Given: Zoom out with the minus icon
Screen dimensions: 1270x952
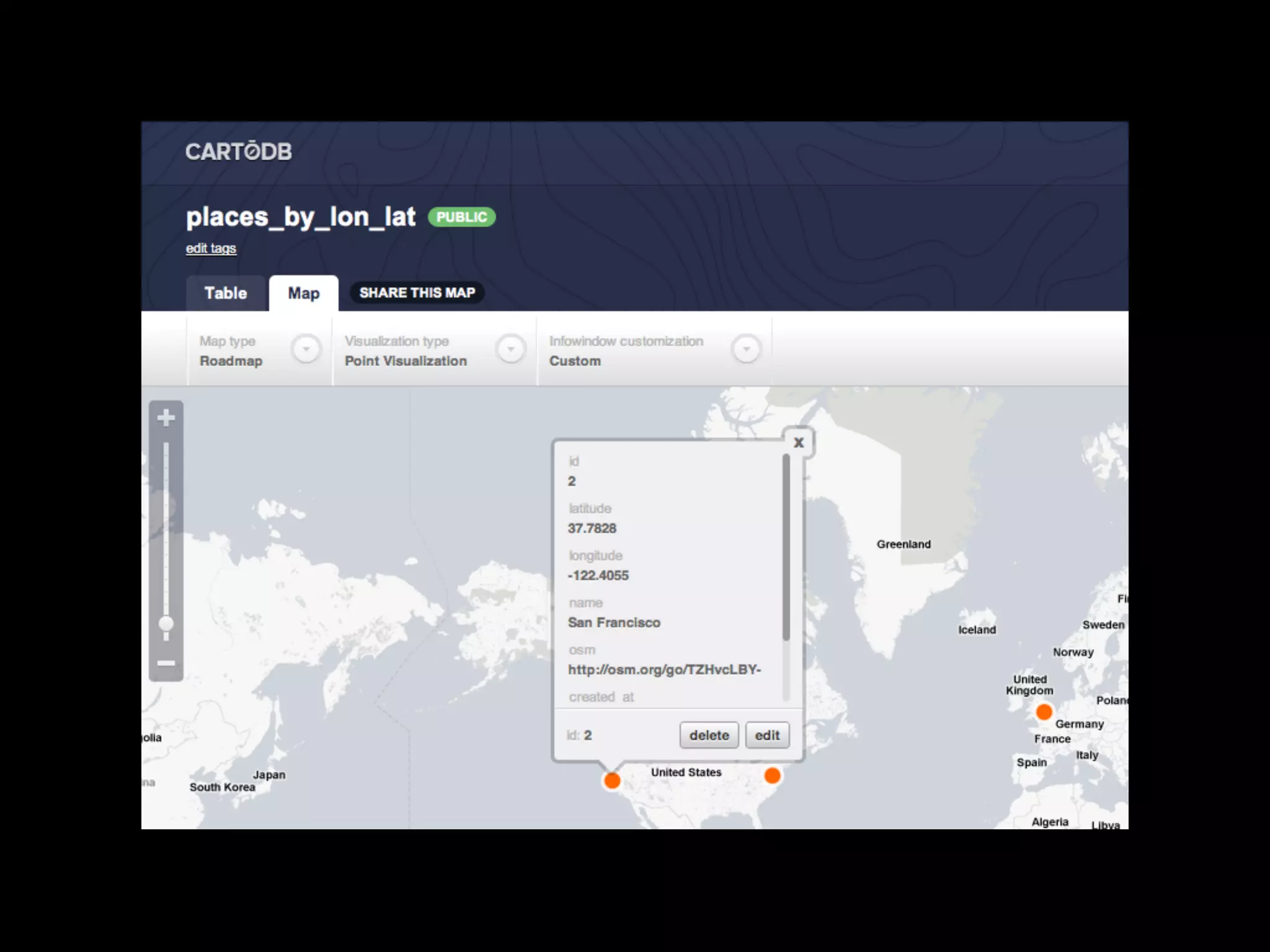Looking at the screenshot, I should click(x=166, y=663).
